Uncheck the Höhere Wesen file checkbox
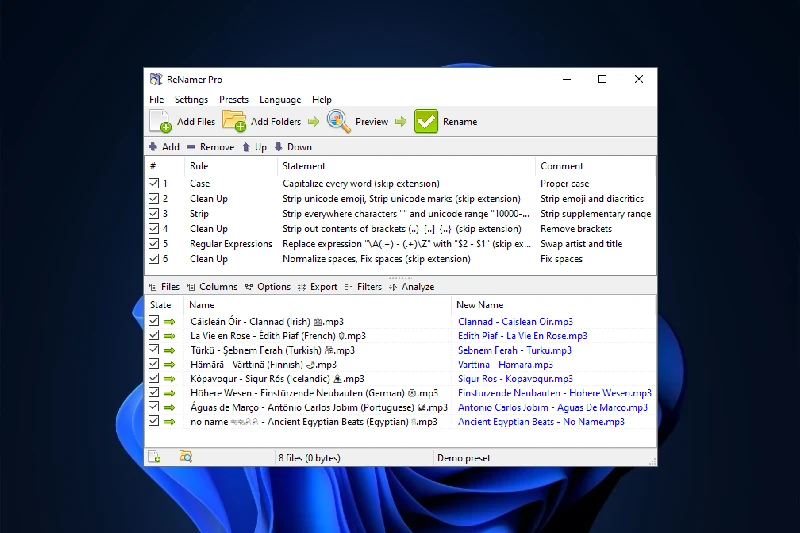Image resolution: width=800 pixels, height=533 pixels. [x=154, y=392]
